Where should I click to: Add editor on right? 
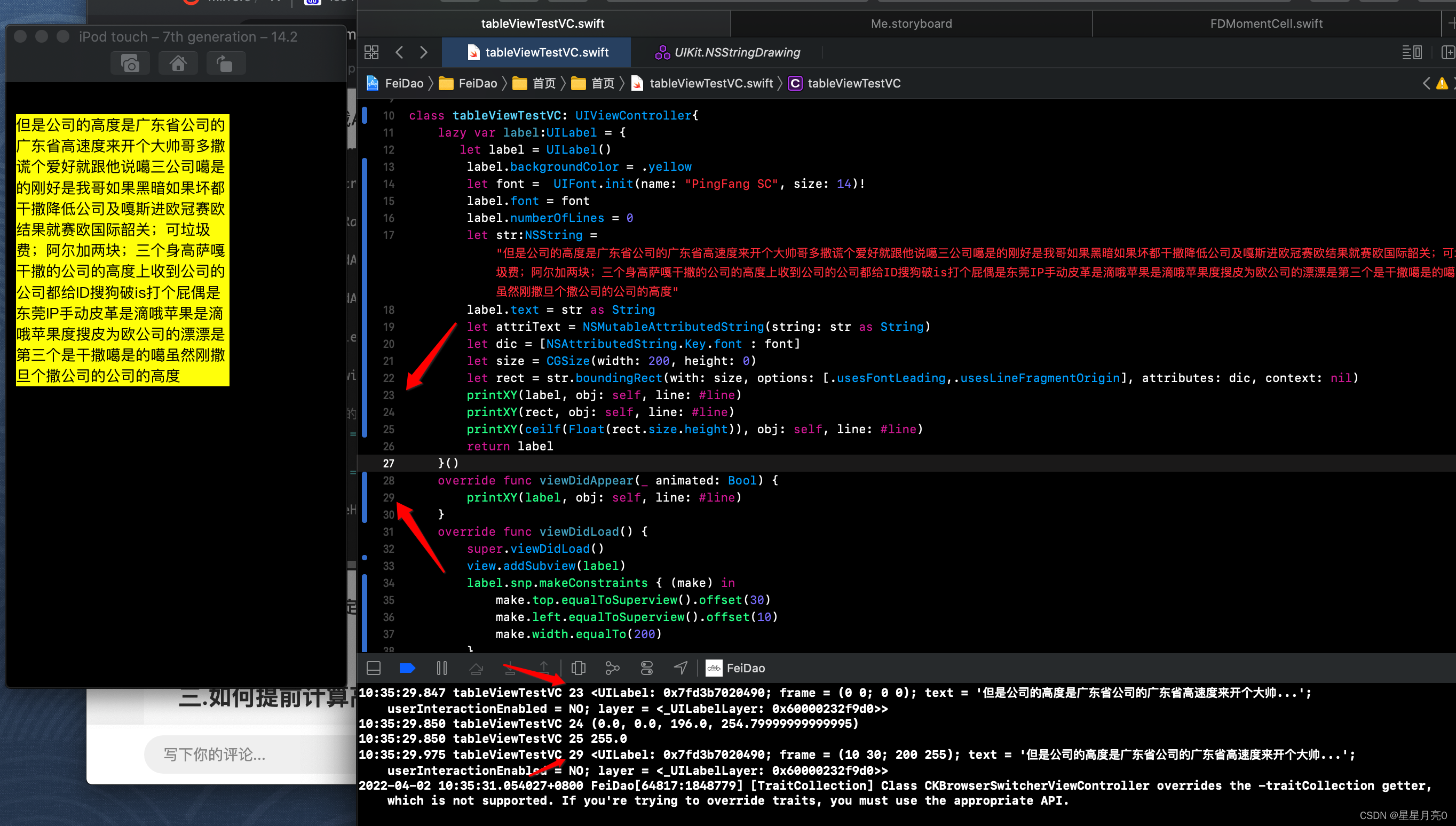click(1447, 52)
